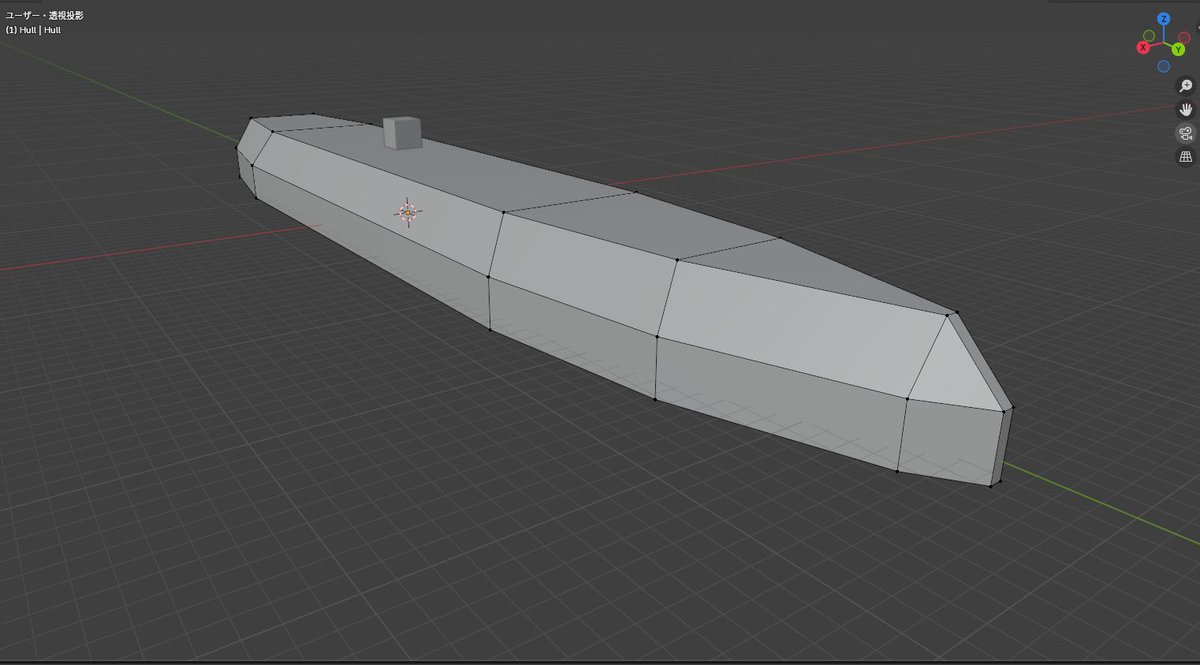Screen dimensions: 1200x665
Task: Click the zoom magnifier viewport button
Action: pos(1186,86)
